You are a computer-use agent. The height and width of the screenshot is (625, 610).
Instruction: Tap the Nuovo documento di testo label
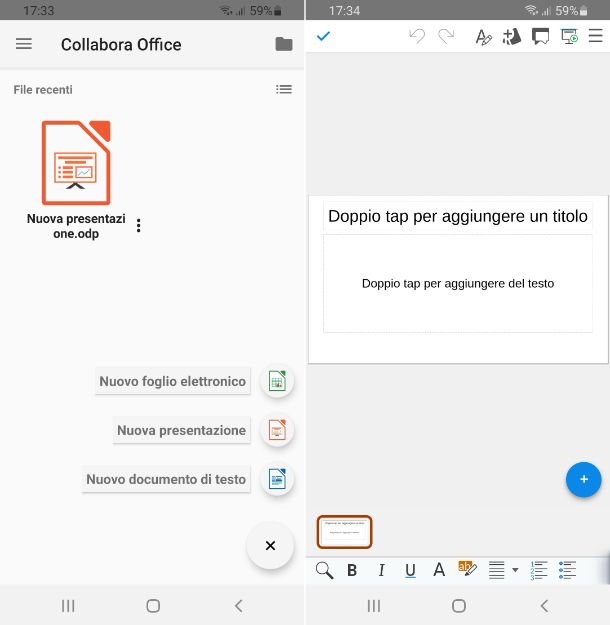(x=166, y=479)
